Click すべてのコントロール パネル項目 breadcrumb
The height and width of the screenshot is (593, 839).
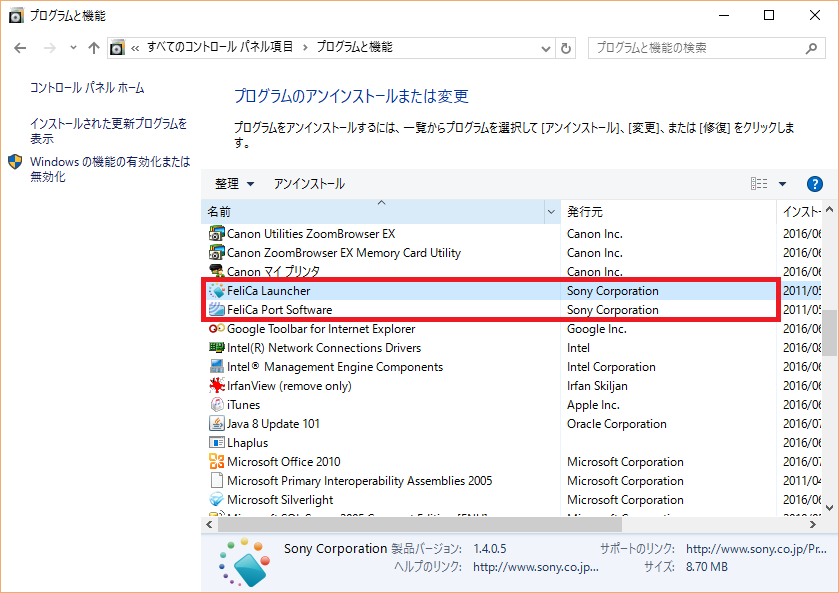click(220, 47)
